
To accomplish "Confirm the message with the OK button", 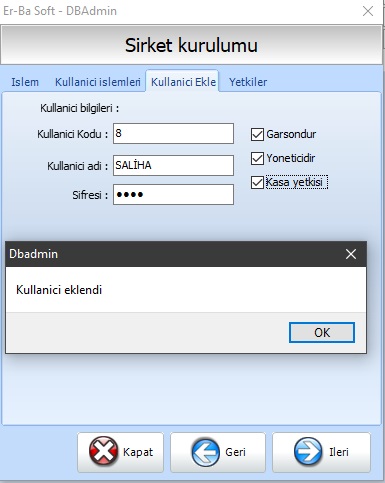I will click(x=322, y=332).
